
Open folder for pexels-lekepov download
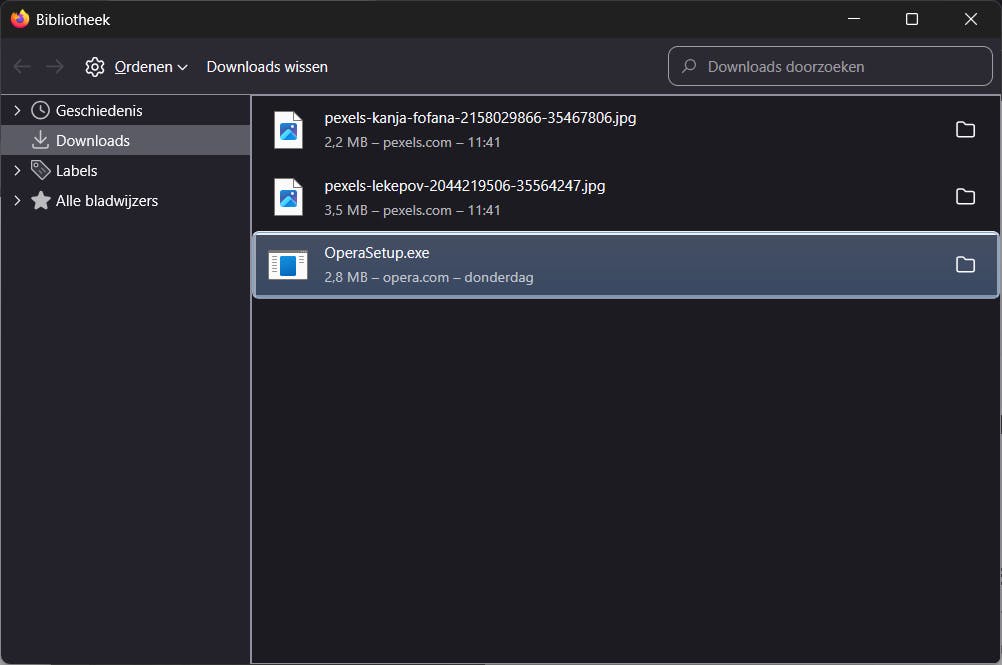pyautogui.click(x=965, y=197)
